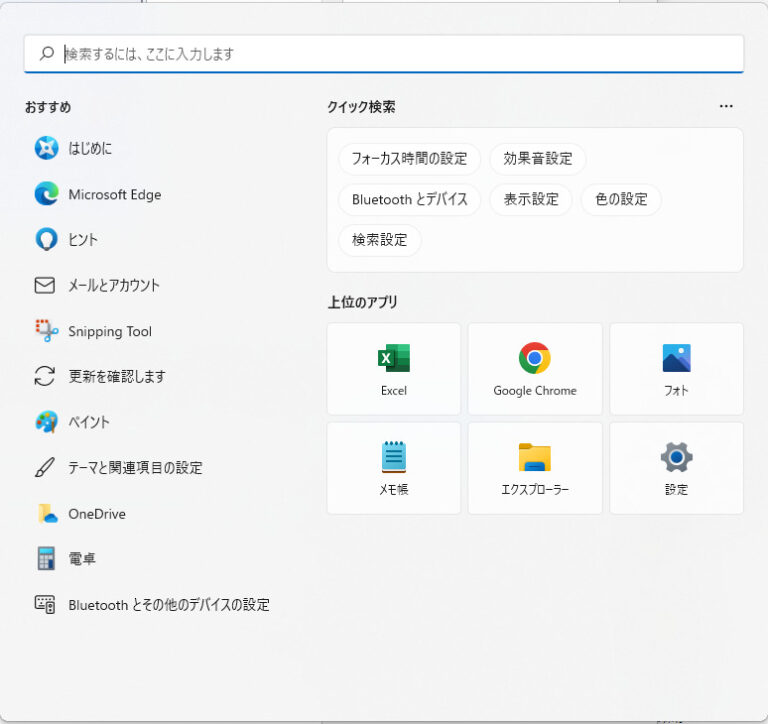
Task: Open the Excel app tile
Action: pos(394,368)
